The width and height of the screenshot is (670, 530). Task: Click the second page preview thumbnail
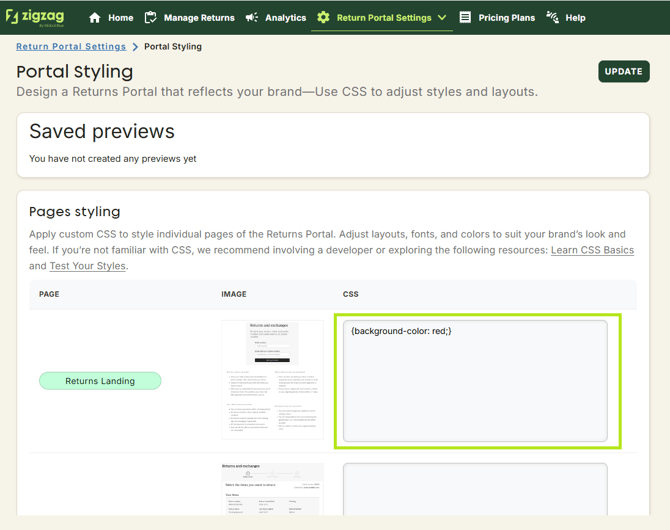(x=272, y=488)
